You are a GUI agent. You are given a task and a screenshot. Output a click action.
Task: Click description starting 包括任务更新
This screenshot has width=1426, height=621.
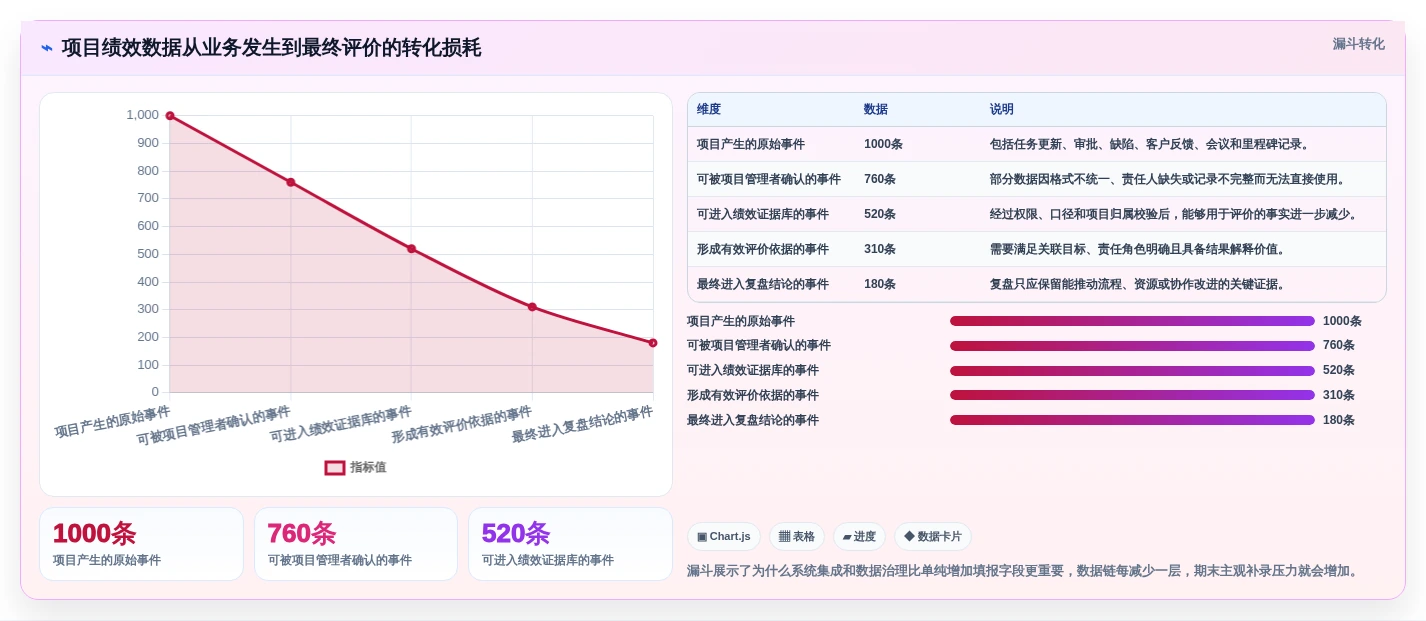(1150, 144)
